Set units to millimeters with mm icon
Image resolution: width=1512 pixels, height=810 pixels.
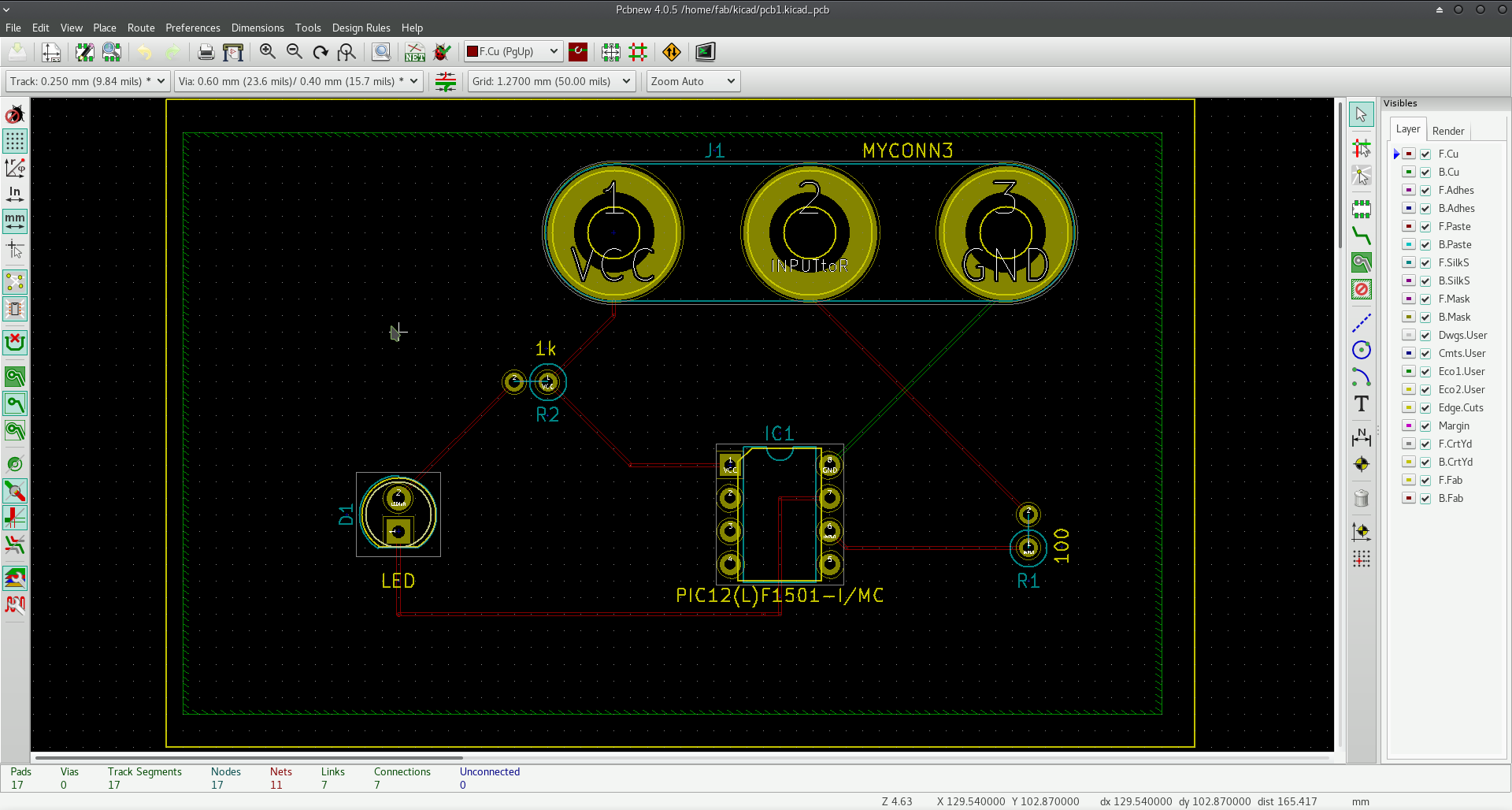15,221
